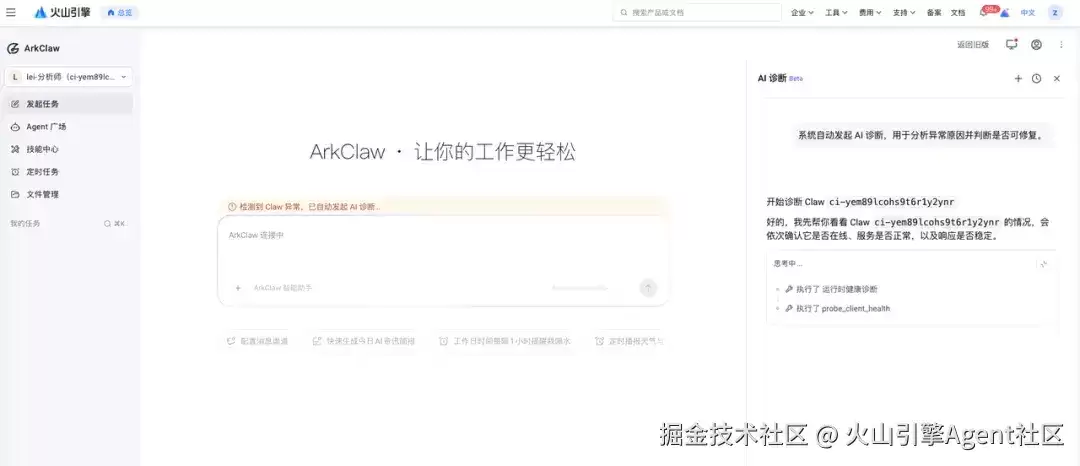Click the 总览 overview button
Viewport: 1080px width, 466px height.
point(119,12)
